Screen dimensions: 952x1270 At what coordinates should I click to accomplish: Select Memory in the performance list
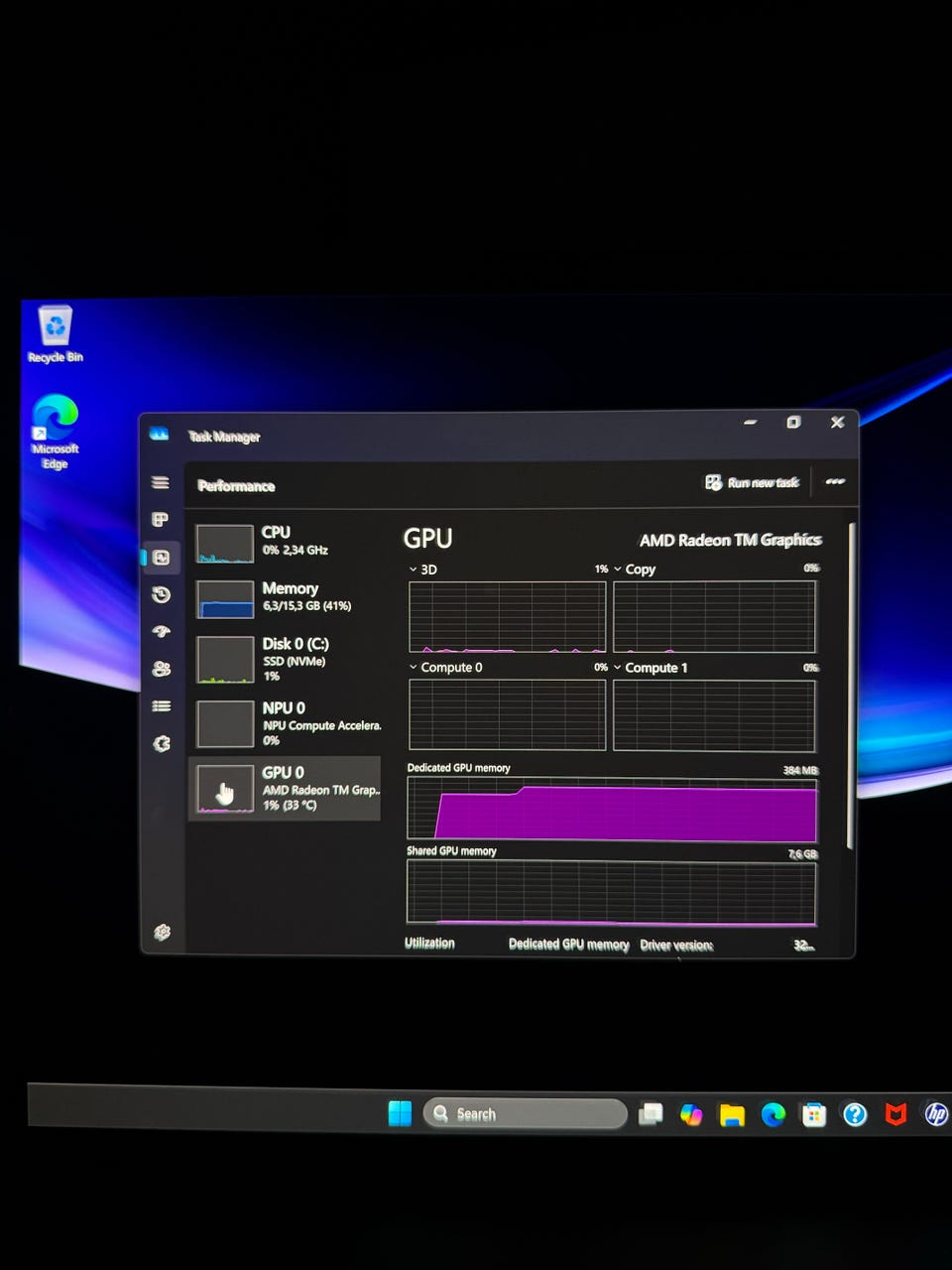286,597
